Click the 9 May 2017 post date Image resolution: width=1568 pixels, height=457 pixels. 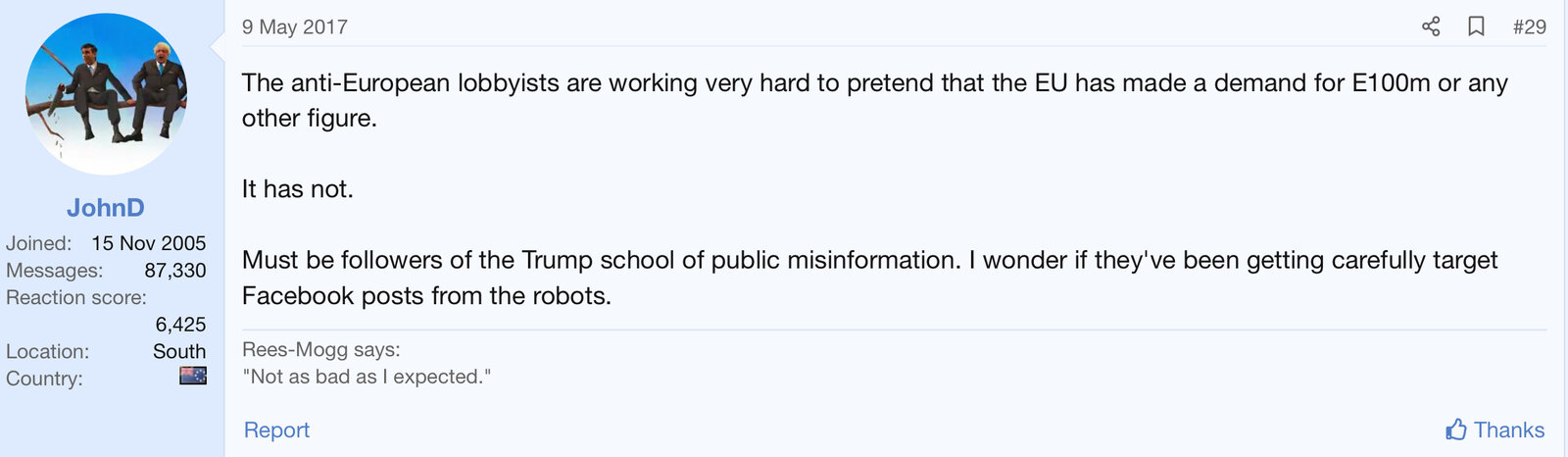tap(295, 27)
